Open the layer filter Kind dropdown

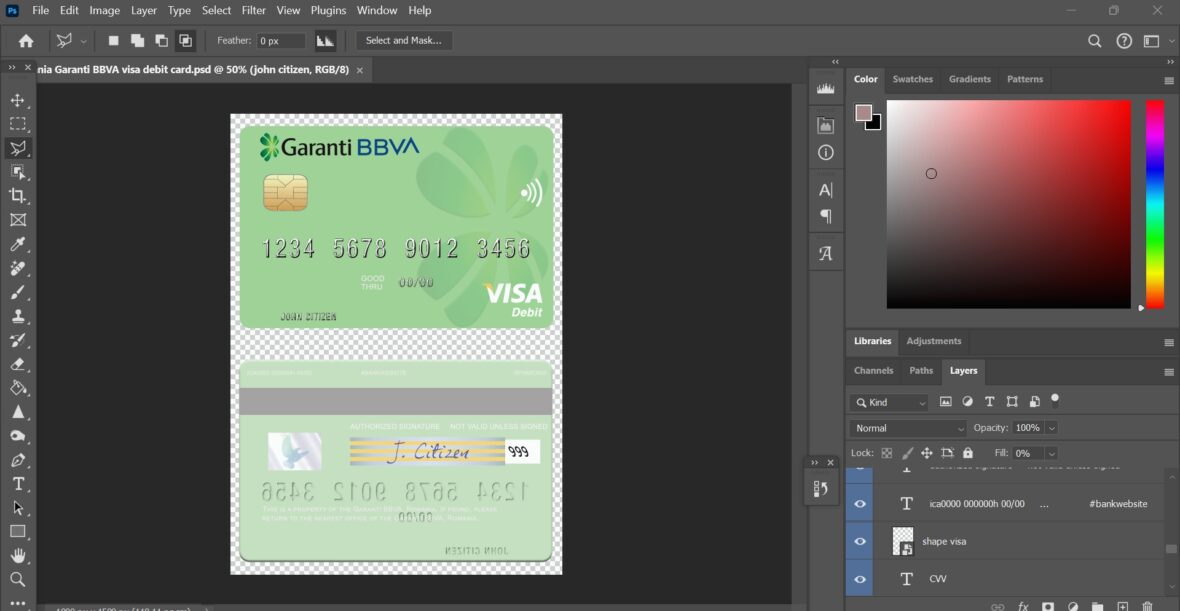pos(890,403)
